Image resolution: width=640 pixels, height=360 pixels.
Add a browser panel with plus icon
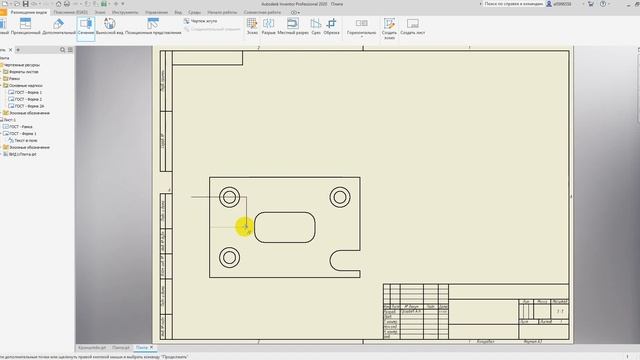point(18,50)
